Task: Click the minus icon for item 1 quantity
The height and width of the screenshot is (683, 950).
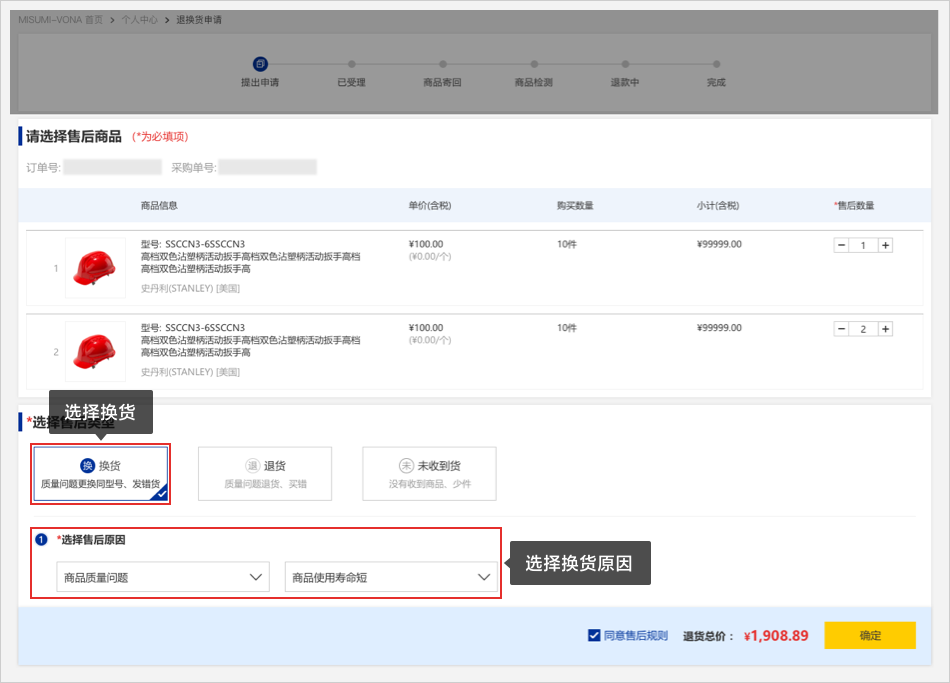Action: (x=841, y=245)
